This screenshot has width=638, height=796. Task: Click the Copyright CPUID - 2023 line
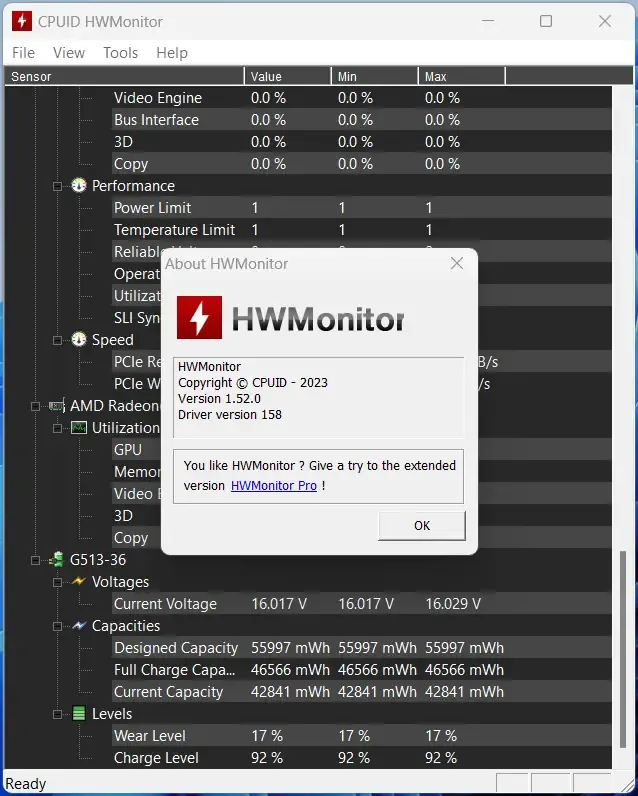click(x=253, y=382)
